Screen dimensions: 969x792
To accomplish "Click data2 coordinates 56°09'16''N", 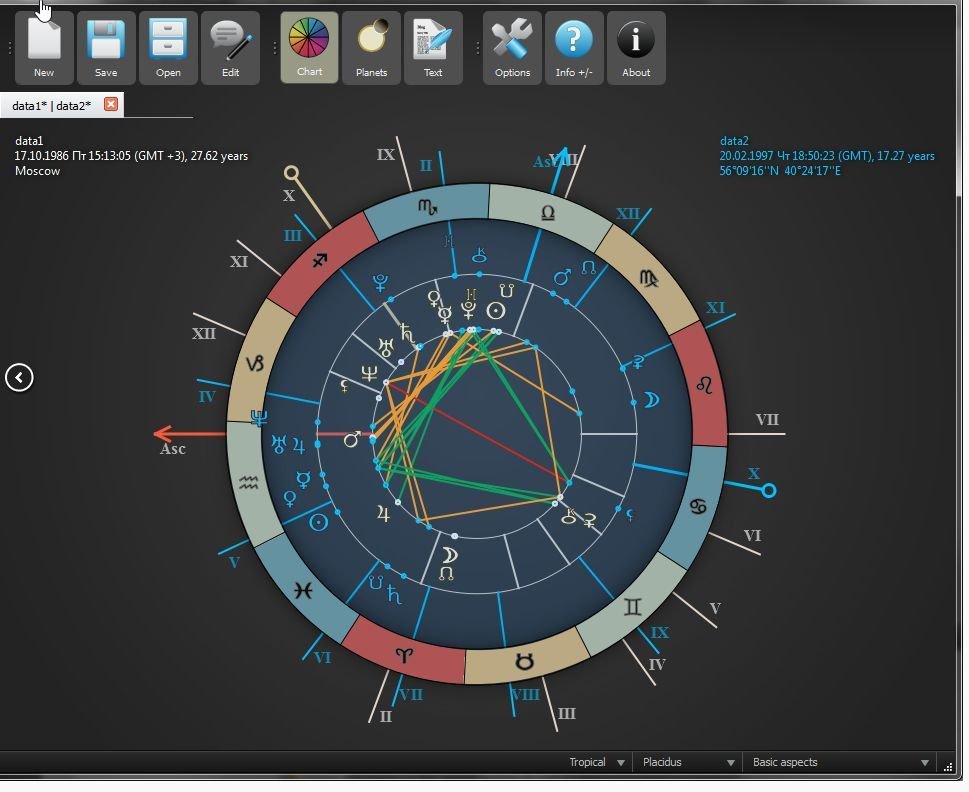I will point(780,171).
